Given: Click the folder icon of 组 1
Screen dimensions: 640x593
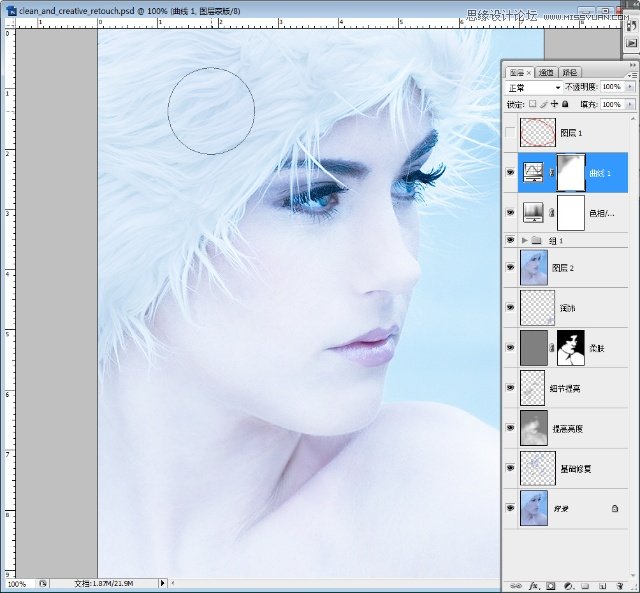Looking at the screenshot, I should (x=537, y=240).
